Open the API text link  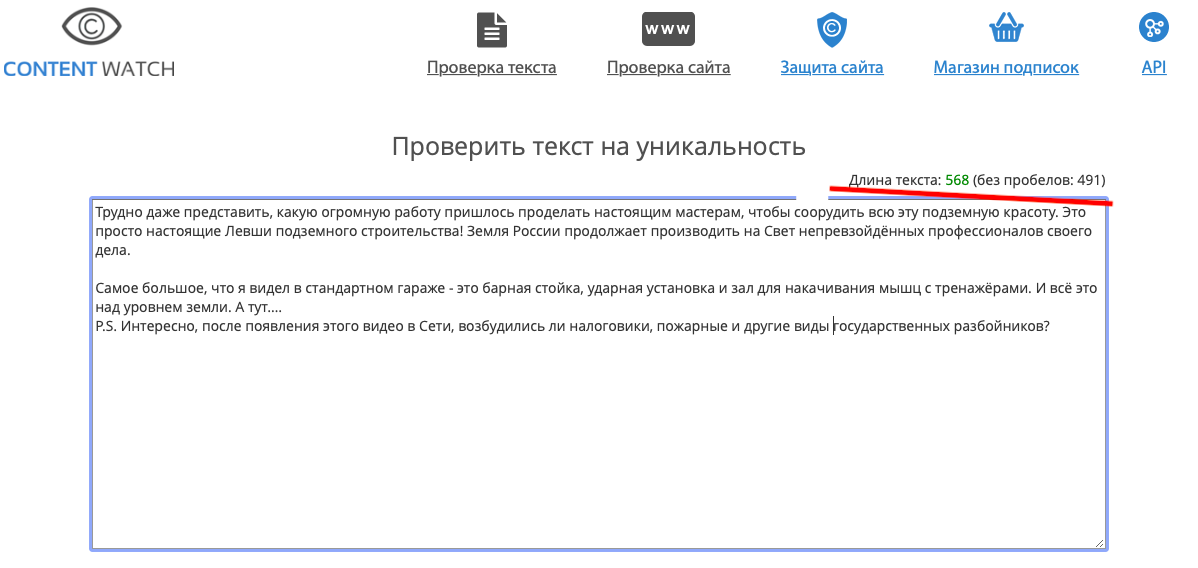tap(1154, 68)
